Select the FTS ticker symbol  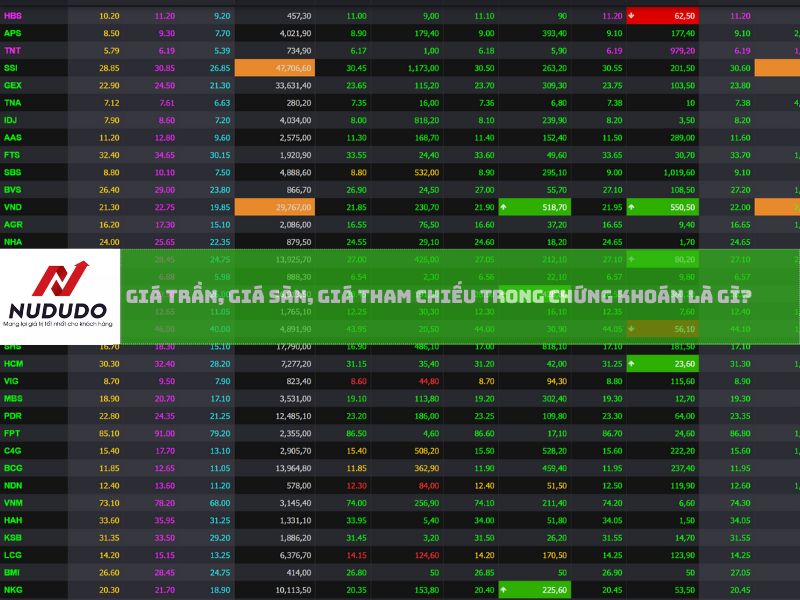tap(12, 155)
